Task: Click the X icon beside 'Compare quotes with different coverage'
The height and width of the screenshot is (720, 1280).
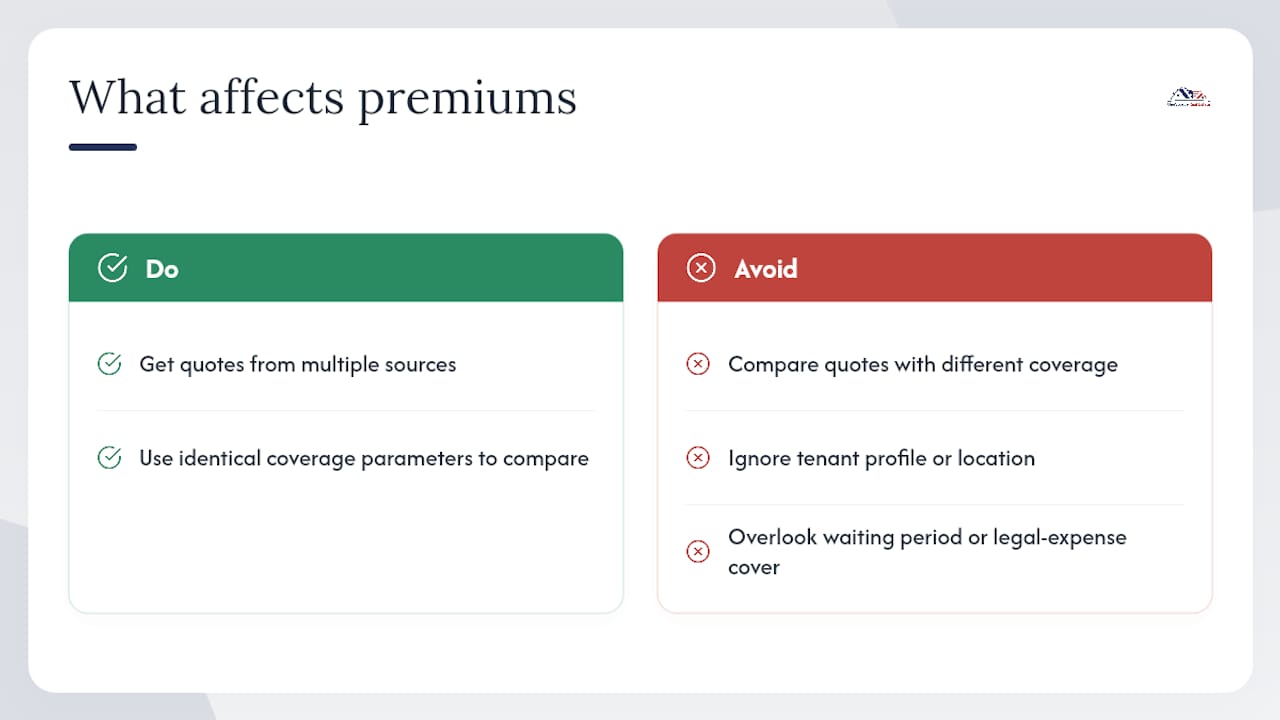Action: coord(698,364)
